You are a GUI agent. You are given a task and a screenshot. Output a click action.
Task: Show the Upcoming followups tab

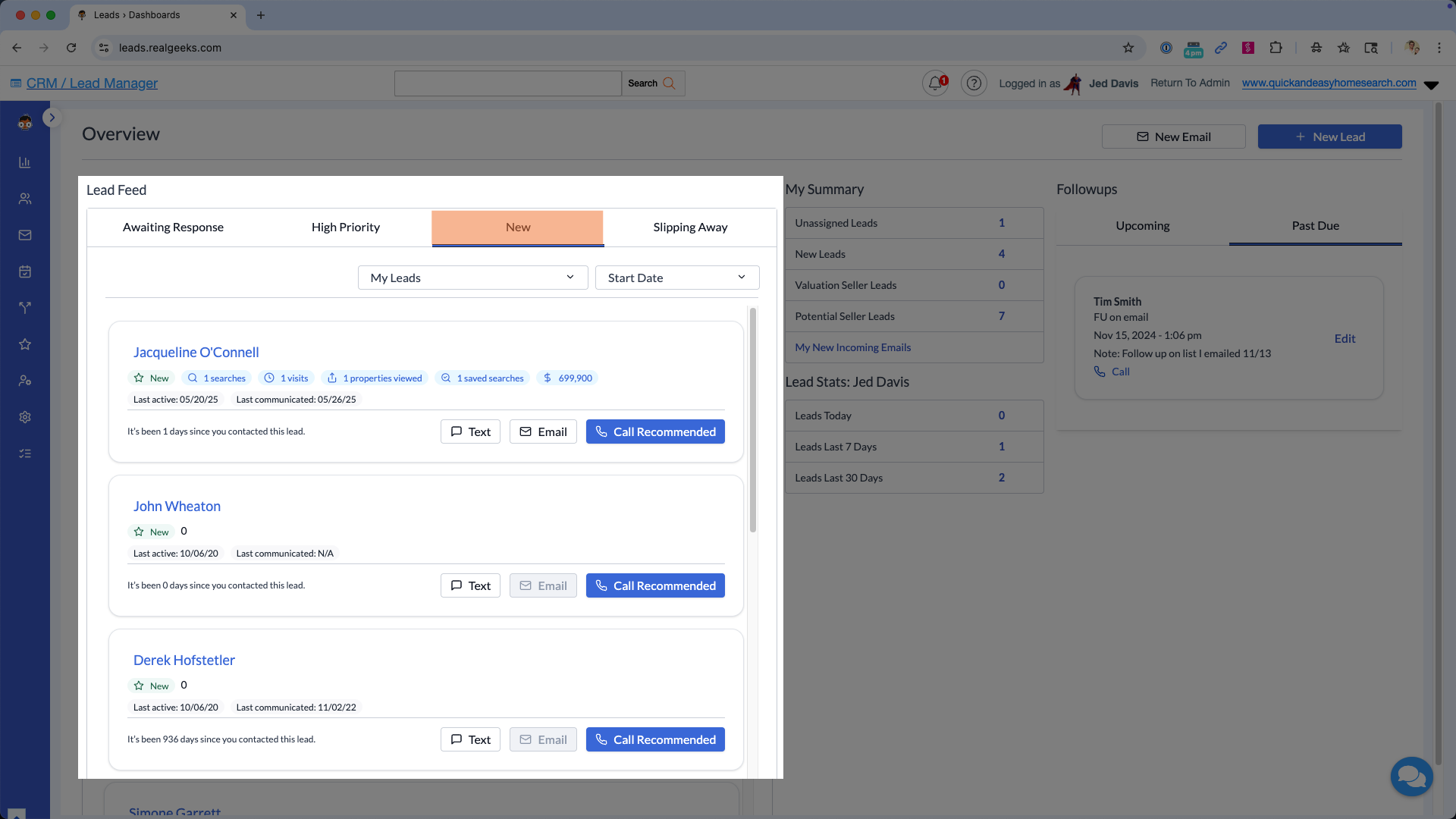1142,226
